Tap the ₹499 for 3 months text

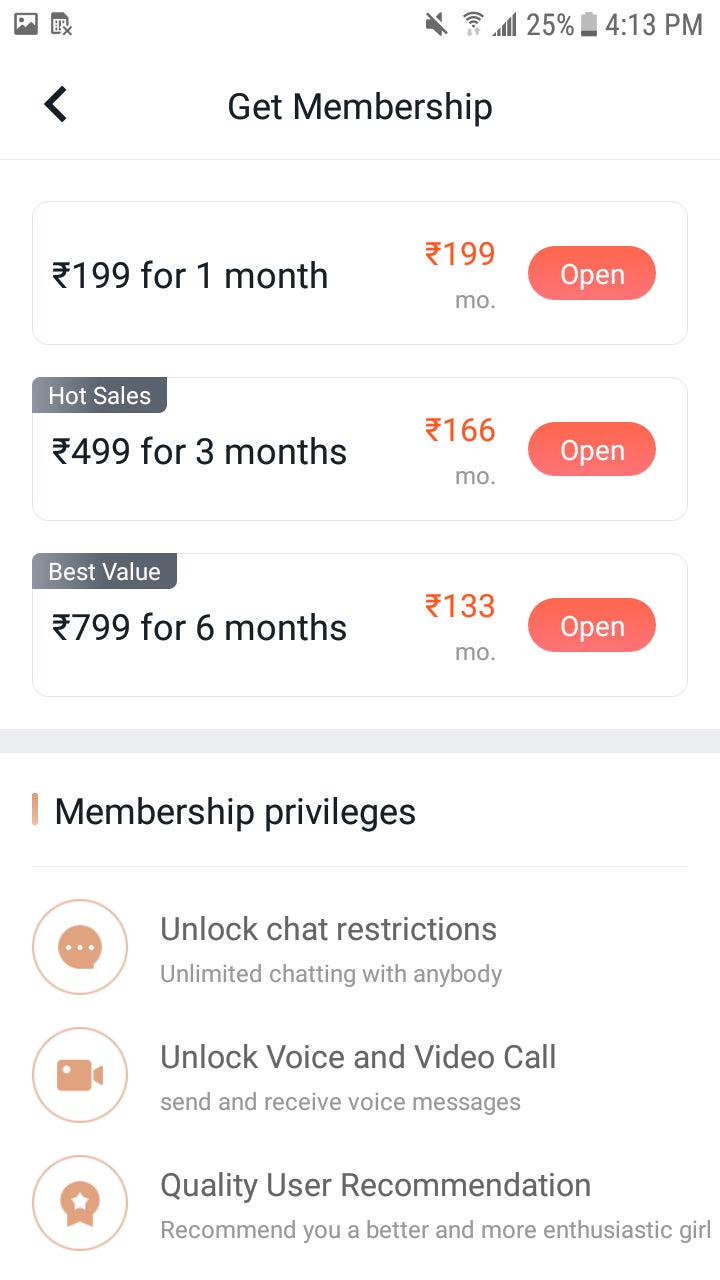[199, 452]
